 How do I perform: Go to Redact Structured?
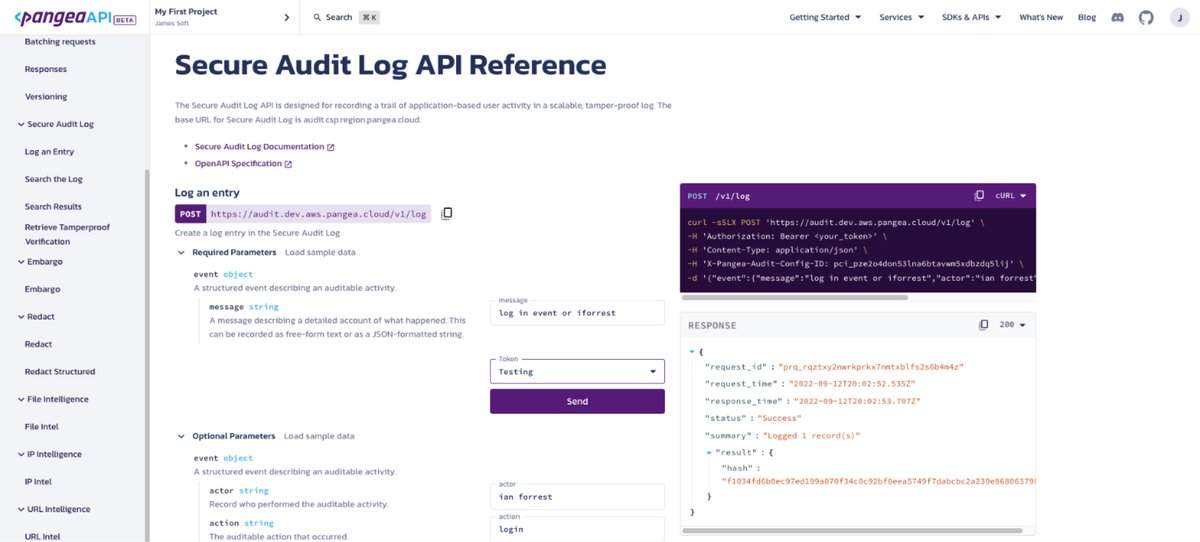pos(60,371)
